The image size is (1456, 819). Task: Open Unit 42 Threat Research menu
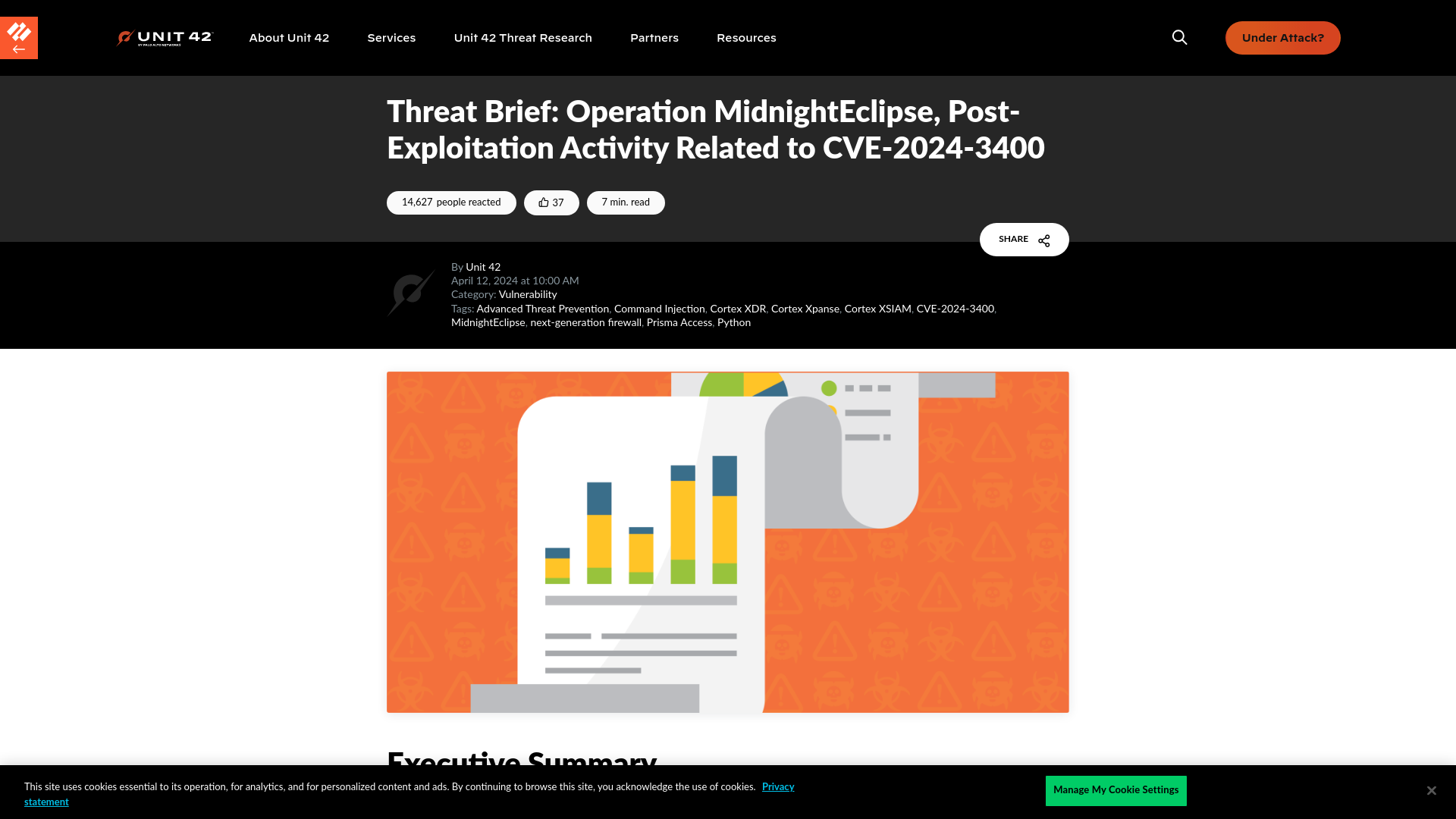pos(523,38)
